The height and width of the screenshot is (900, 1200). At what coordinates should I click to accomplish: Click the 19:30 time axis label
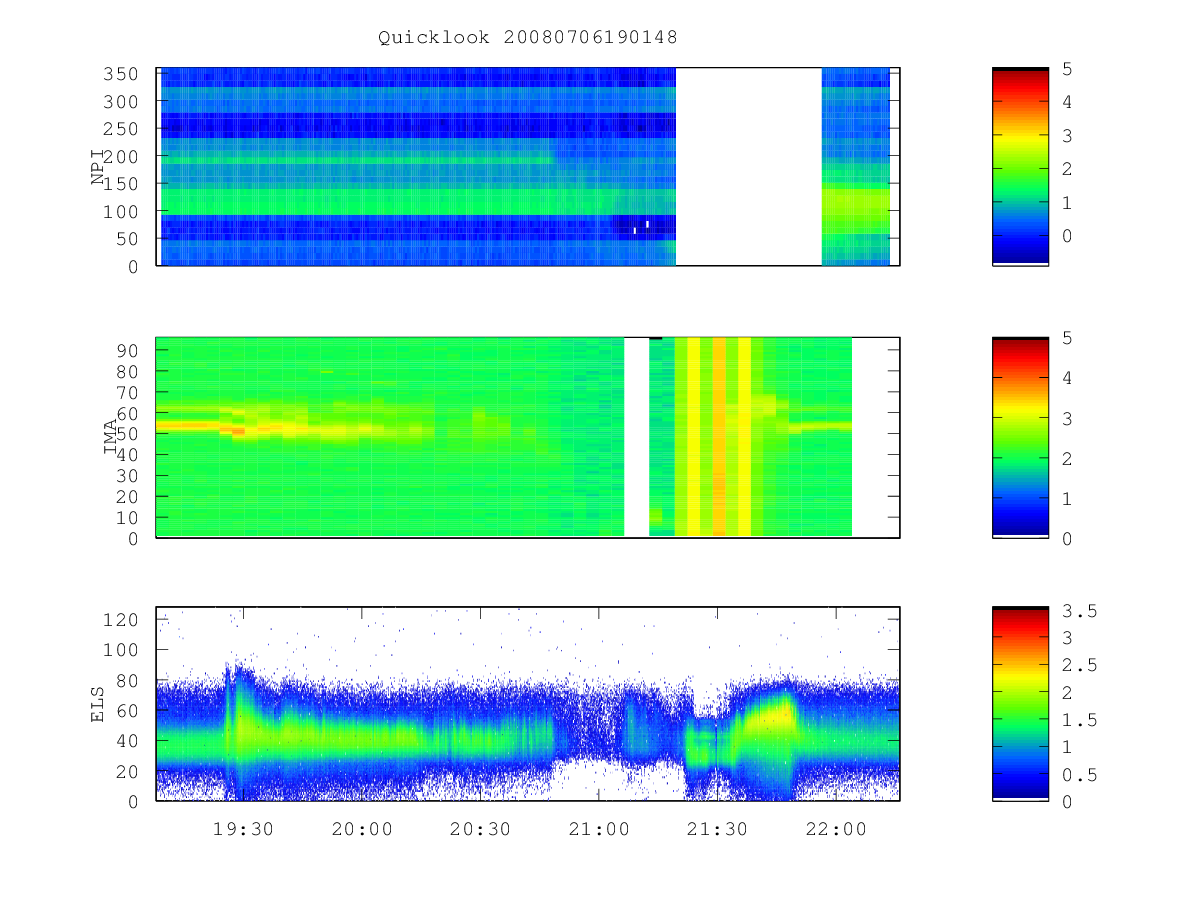[x=243, y=830]
